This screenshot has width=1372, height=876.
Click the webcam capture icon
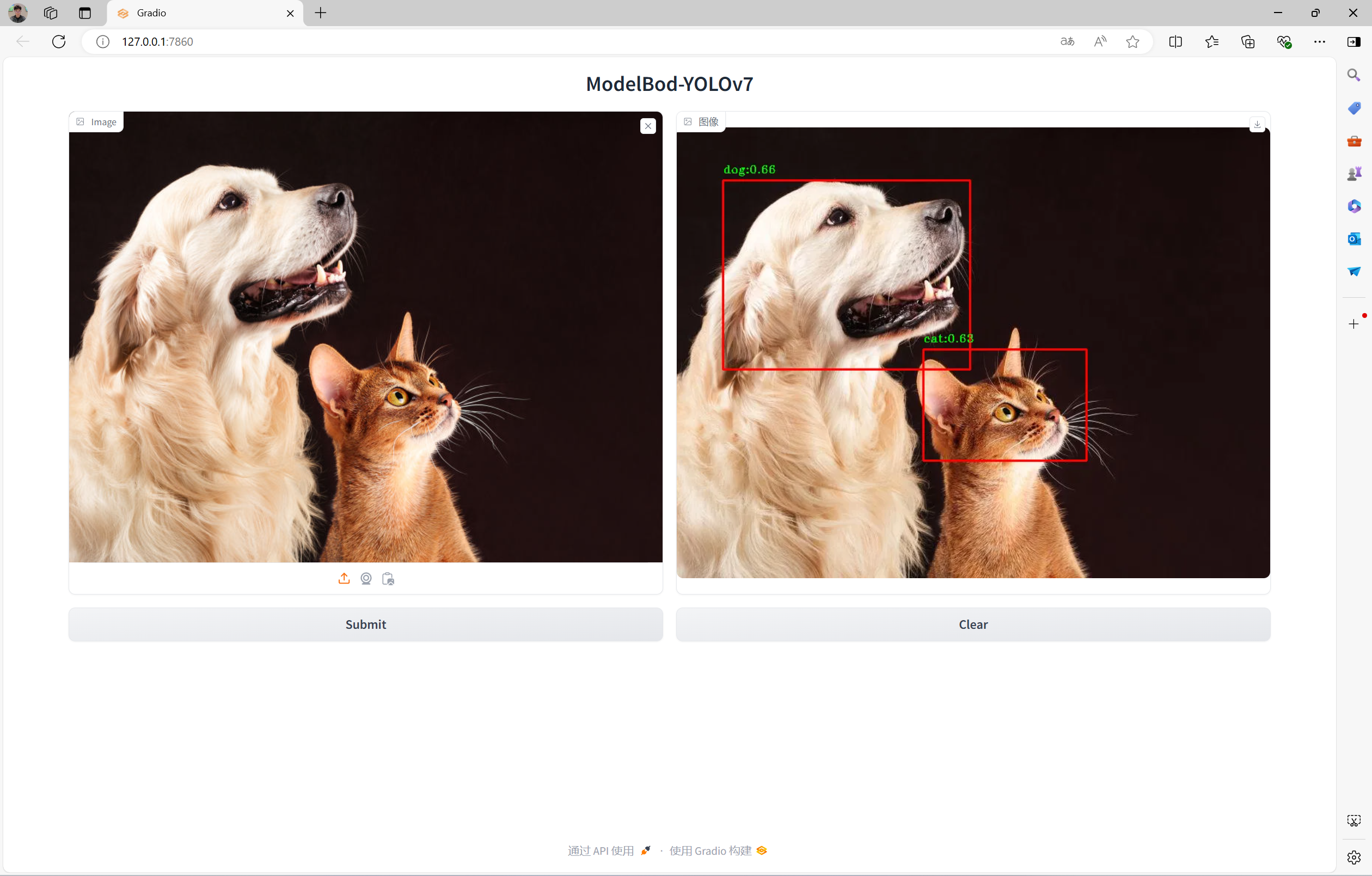click(x=366, y=579)
